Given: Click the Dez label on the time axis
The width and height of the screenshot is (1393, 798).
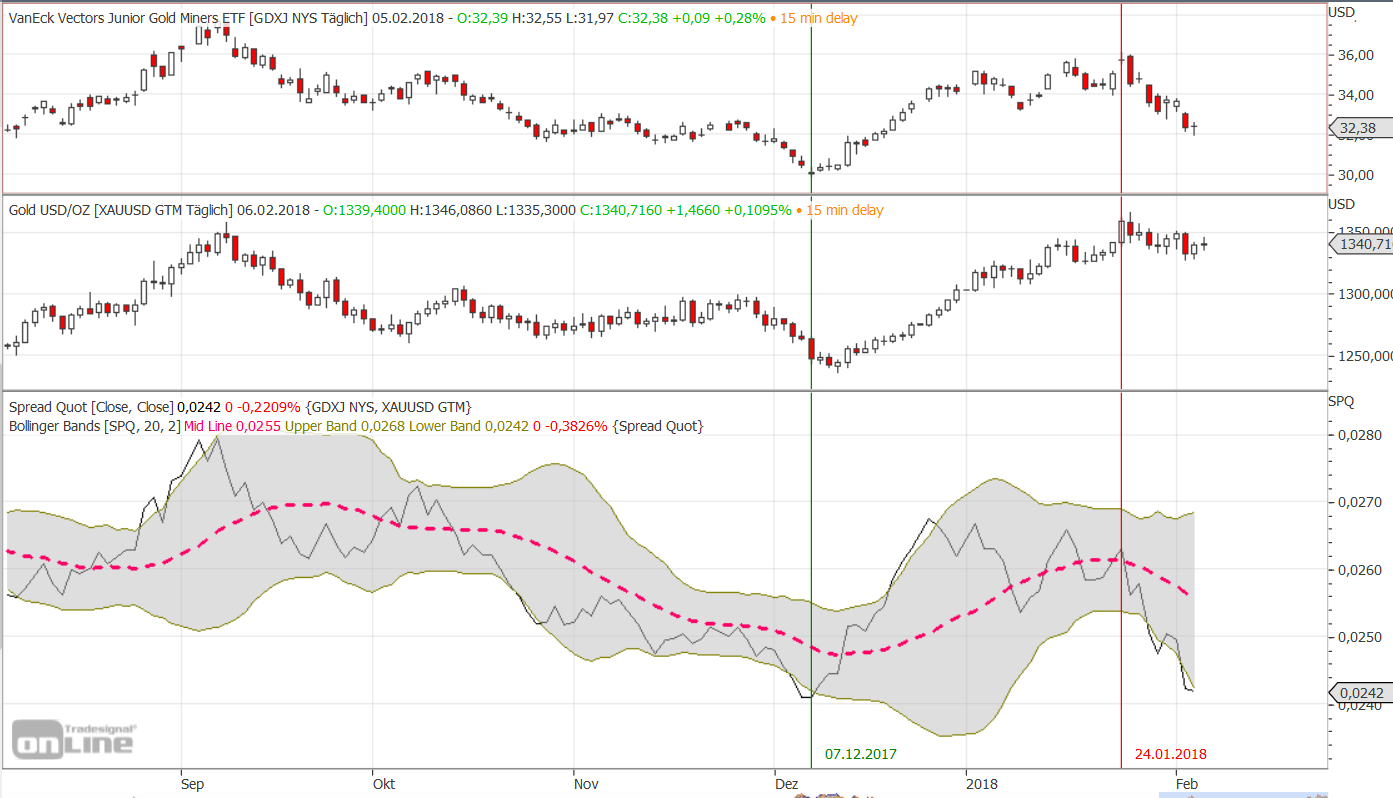Looking at the screenshot, I should click(786, 783).
